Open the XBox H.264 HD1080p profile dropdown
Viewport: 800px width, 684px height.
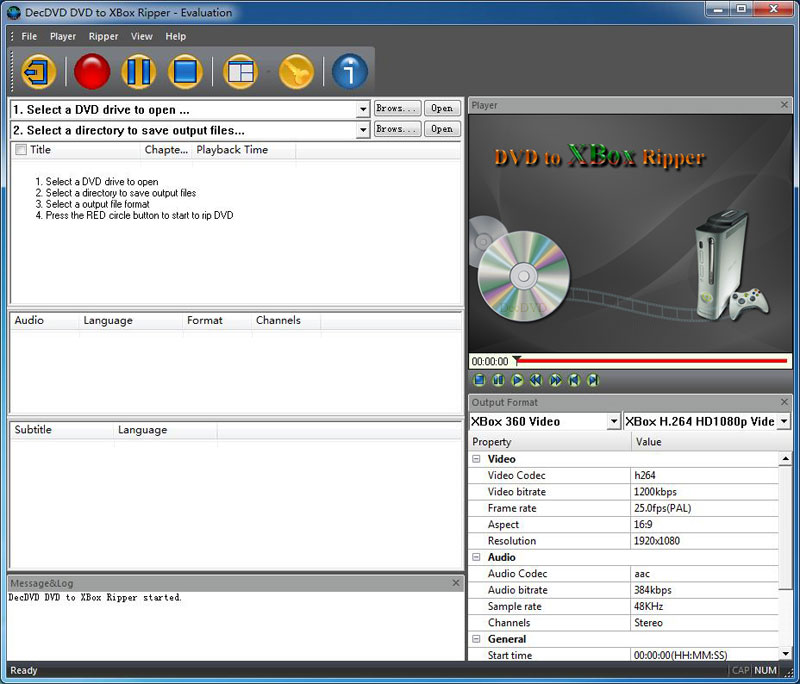pos(784,421)
